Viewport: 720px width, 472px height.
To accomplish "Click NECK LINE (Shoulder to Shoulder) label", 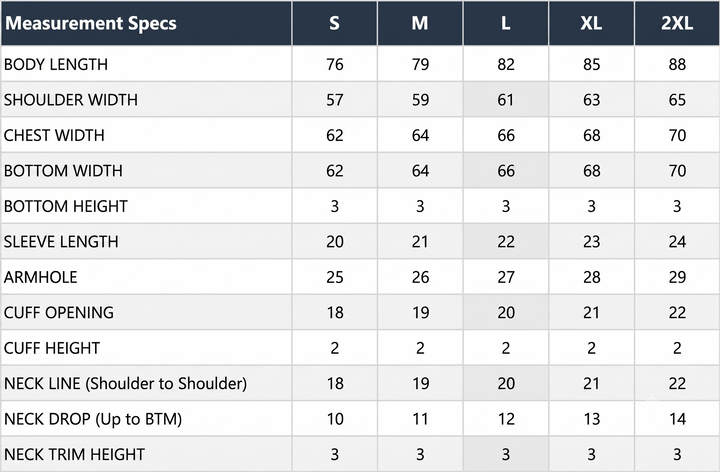I will [125, 383].
